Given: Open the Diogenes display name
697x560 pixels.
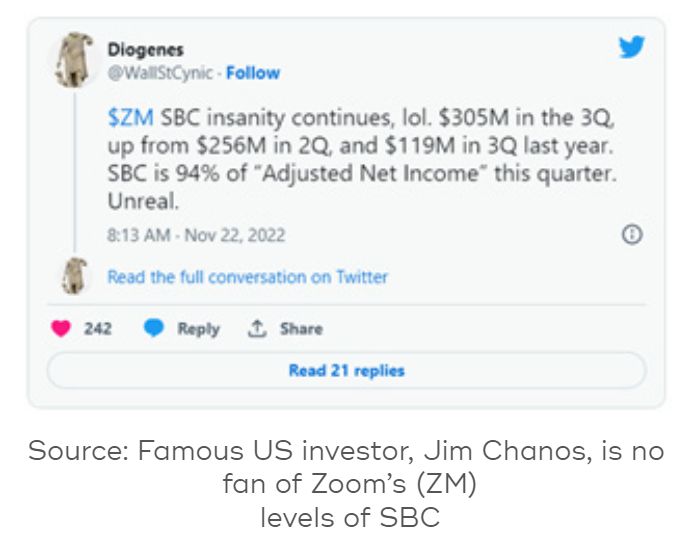Looking at the screenshot, I should pos(145,50).
